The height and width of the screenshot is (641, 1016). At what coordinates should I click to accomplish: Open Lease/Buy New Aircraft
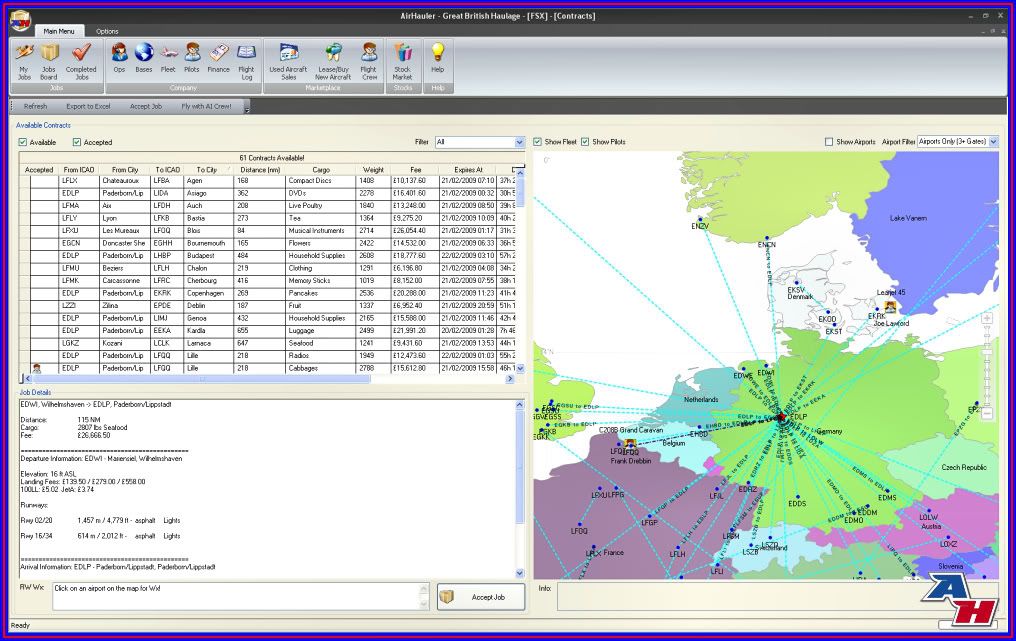[x=333, y=62]
